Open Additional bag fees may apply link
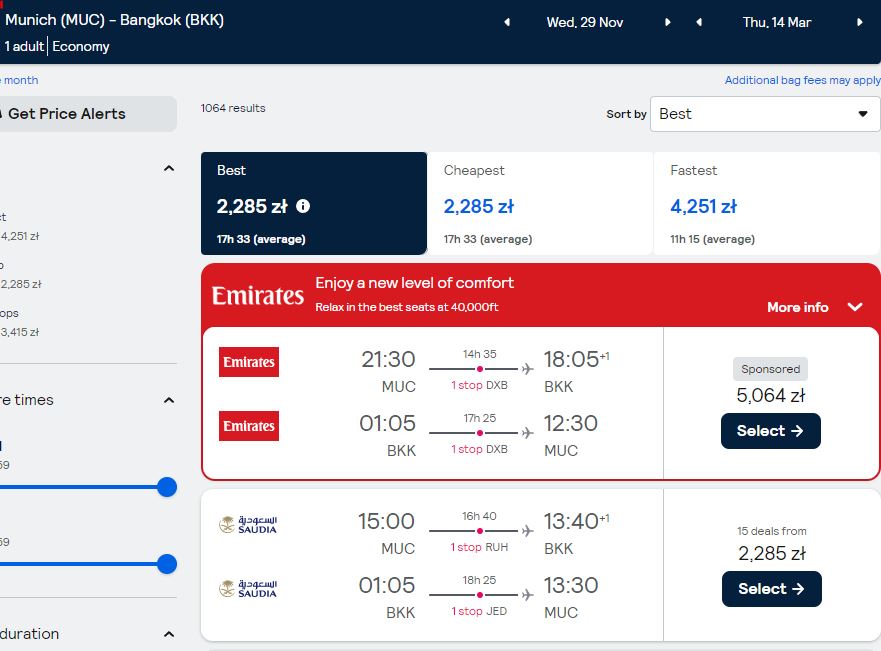Screen dimensions: 881x651 tap(802, 80)
